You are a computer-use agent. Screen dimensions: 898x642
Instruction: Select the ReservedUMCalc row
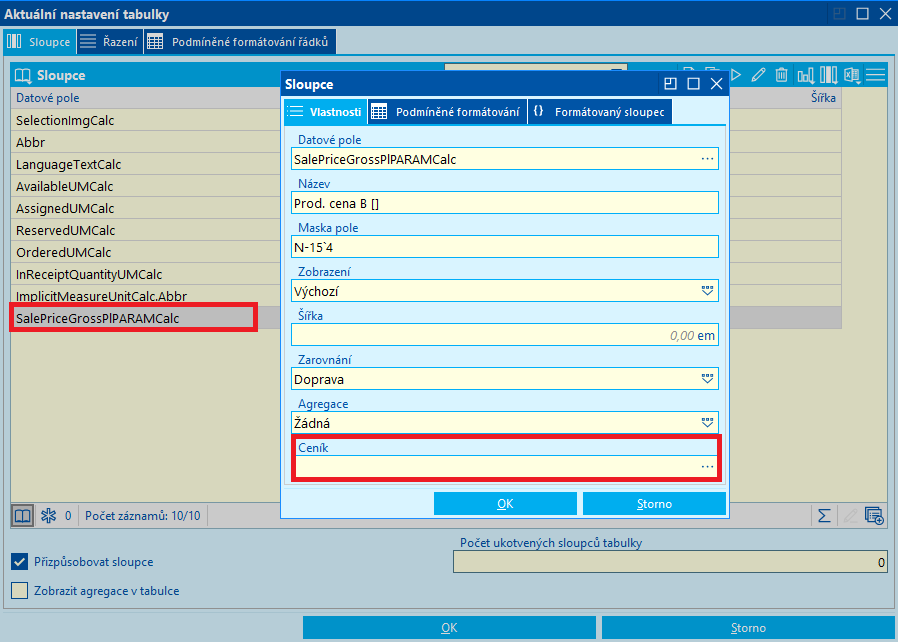tap(145, 230)
